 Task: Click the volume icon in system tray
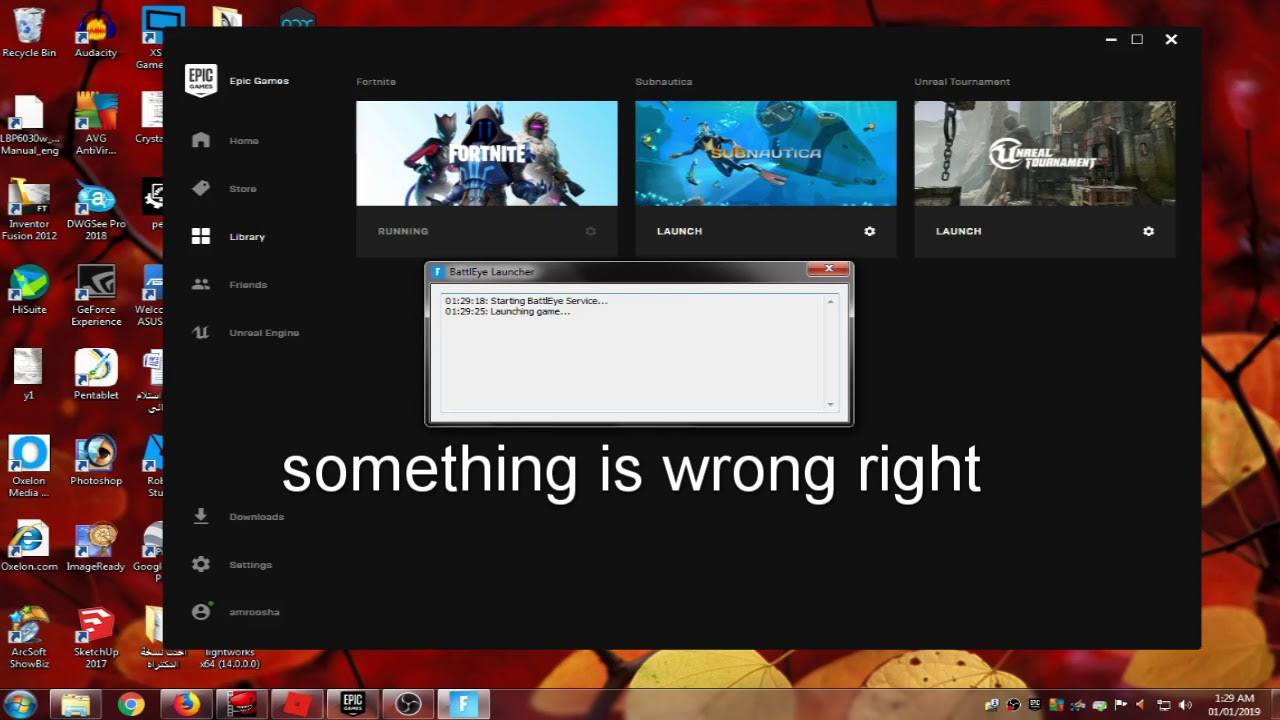(1185, 705)
